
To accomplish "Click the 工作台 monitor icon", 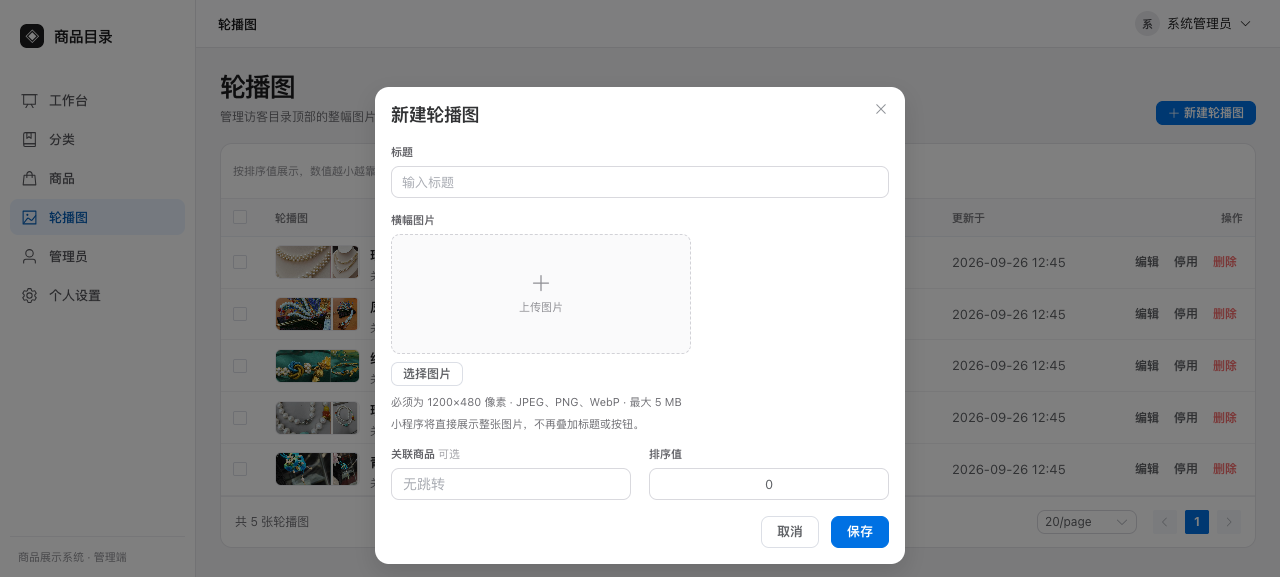I will tap(30, 100).
